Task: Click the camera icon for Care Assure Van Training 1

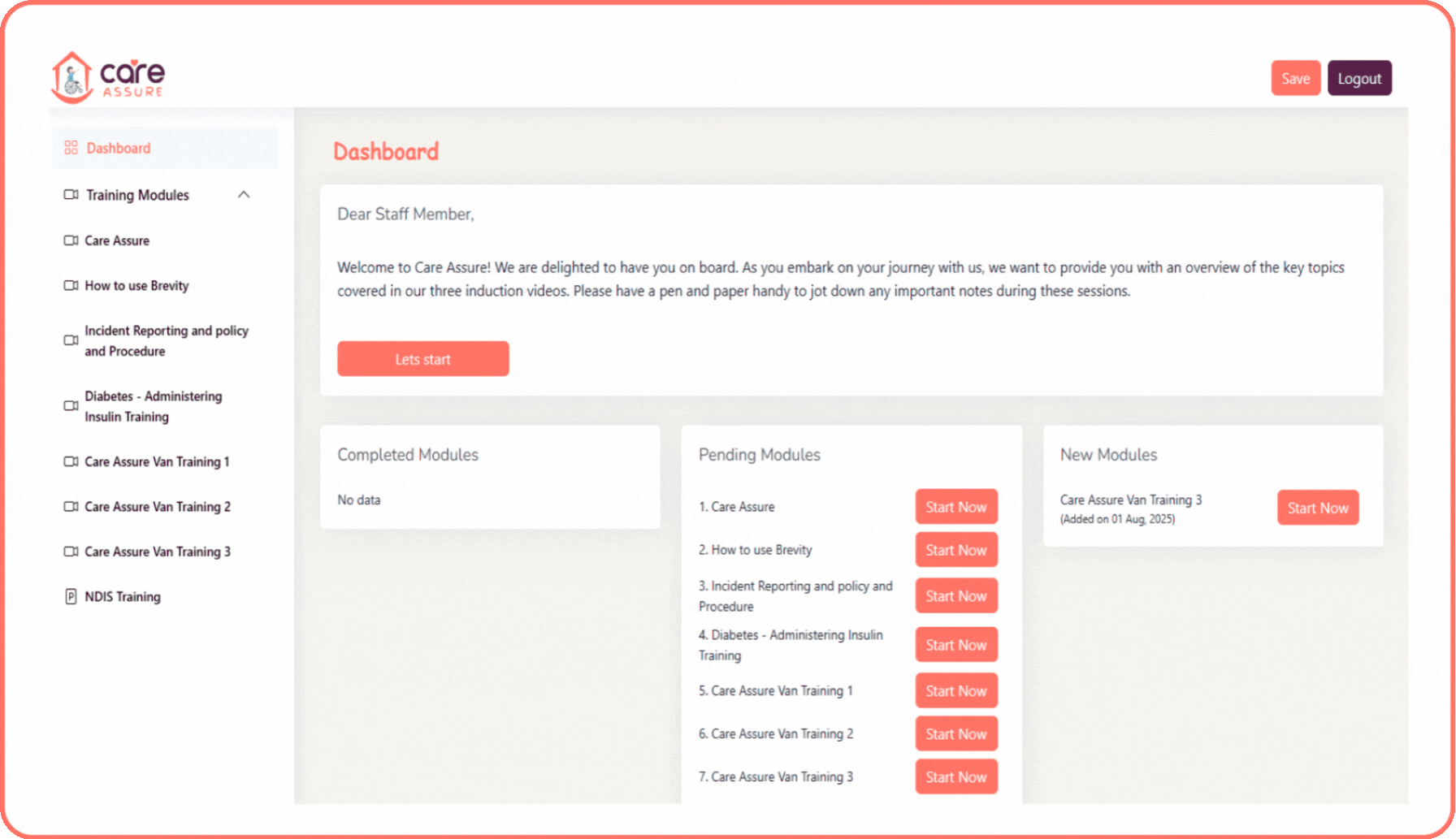Action: click(70, 461)
